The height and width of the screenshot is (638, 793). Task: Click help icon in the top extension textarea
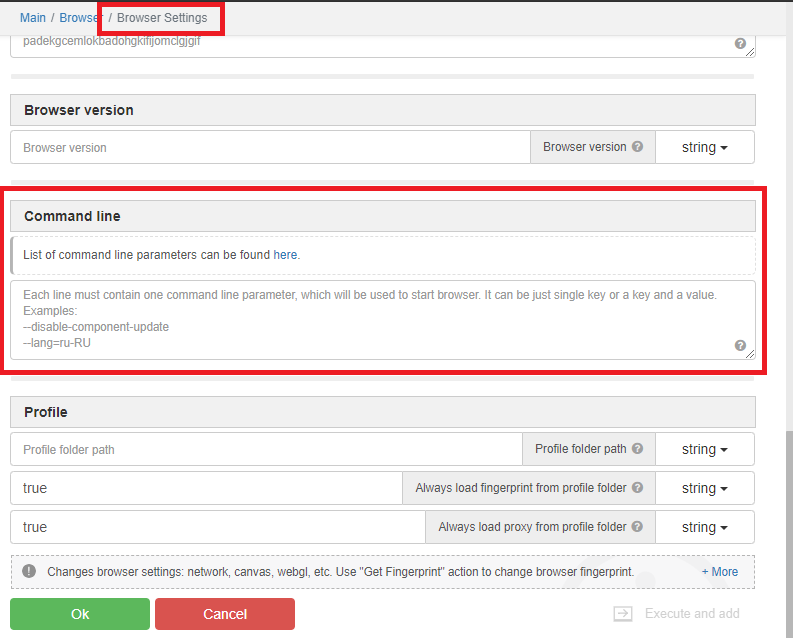[x=740, y=44]
